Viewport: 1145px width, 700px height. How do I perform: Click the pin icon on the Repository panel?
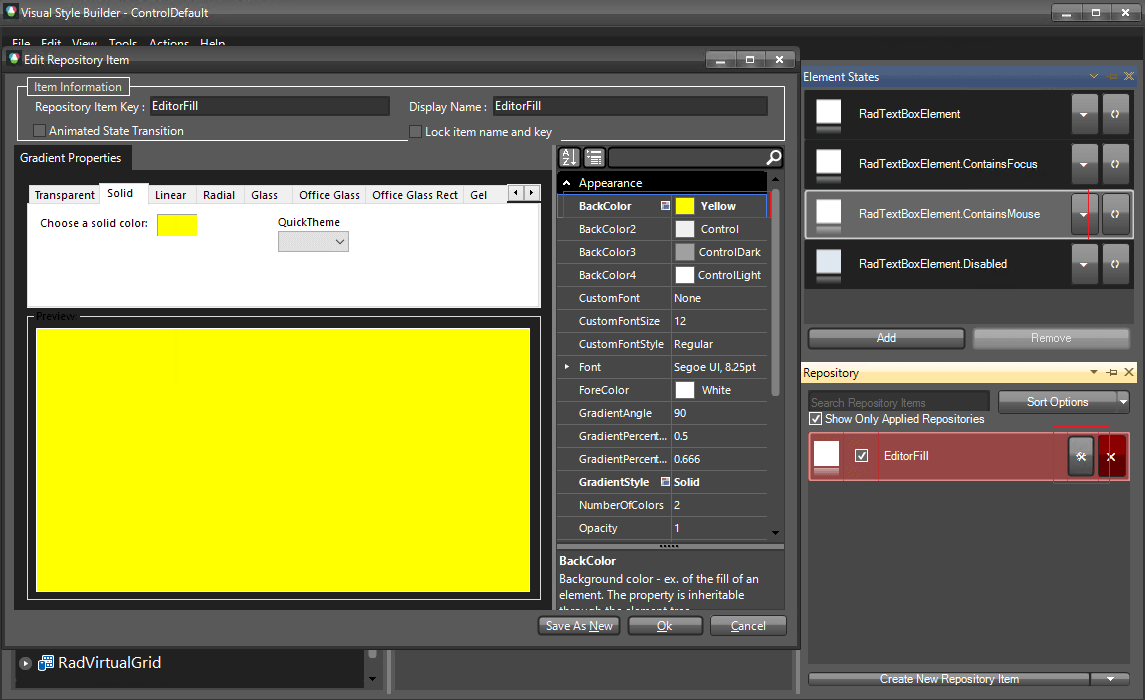[1112, 372]
